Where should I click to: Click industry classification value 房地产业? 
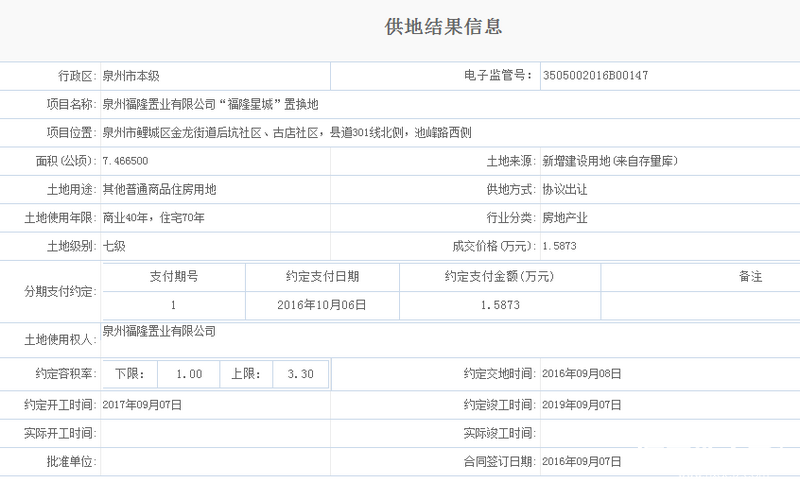565,218
